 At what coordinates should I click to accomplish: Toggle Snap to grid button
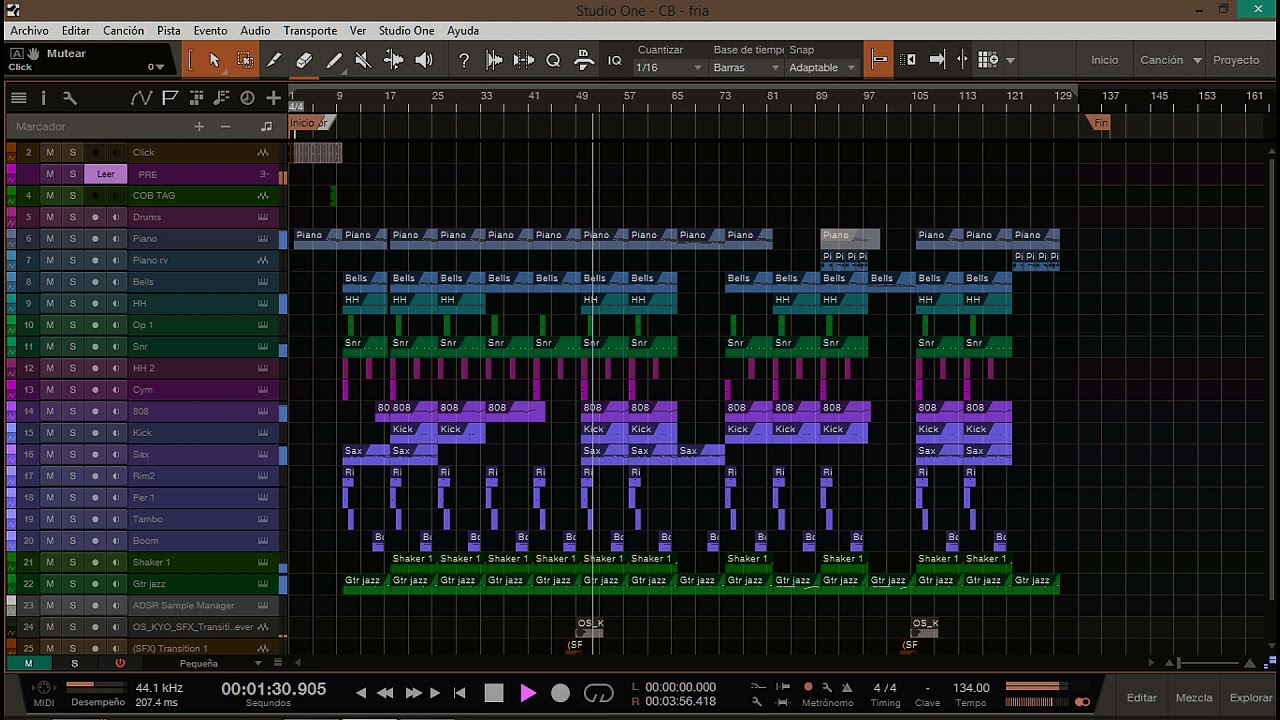(879, 60)
